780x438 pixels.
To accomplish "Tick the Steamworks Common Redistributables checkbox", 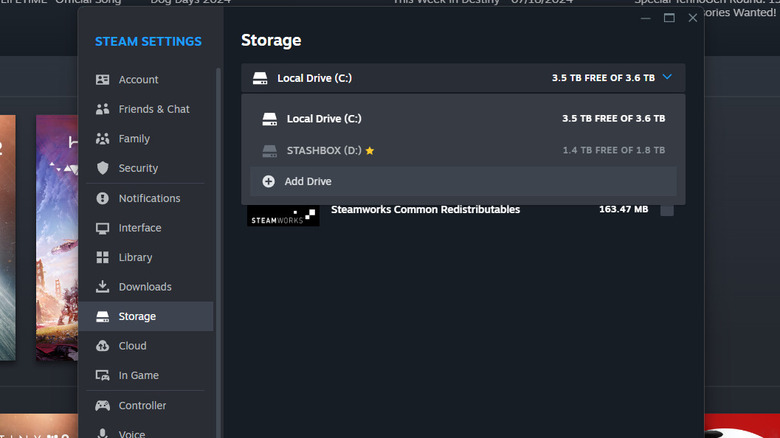I will pyautogui.click(x=667, y=210).
